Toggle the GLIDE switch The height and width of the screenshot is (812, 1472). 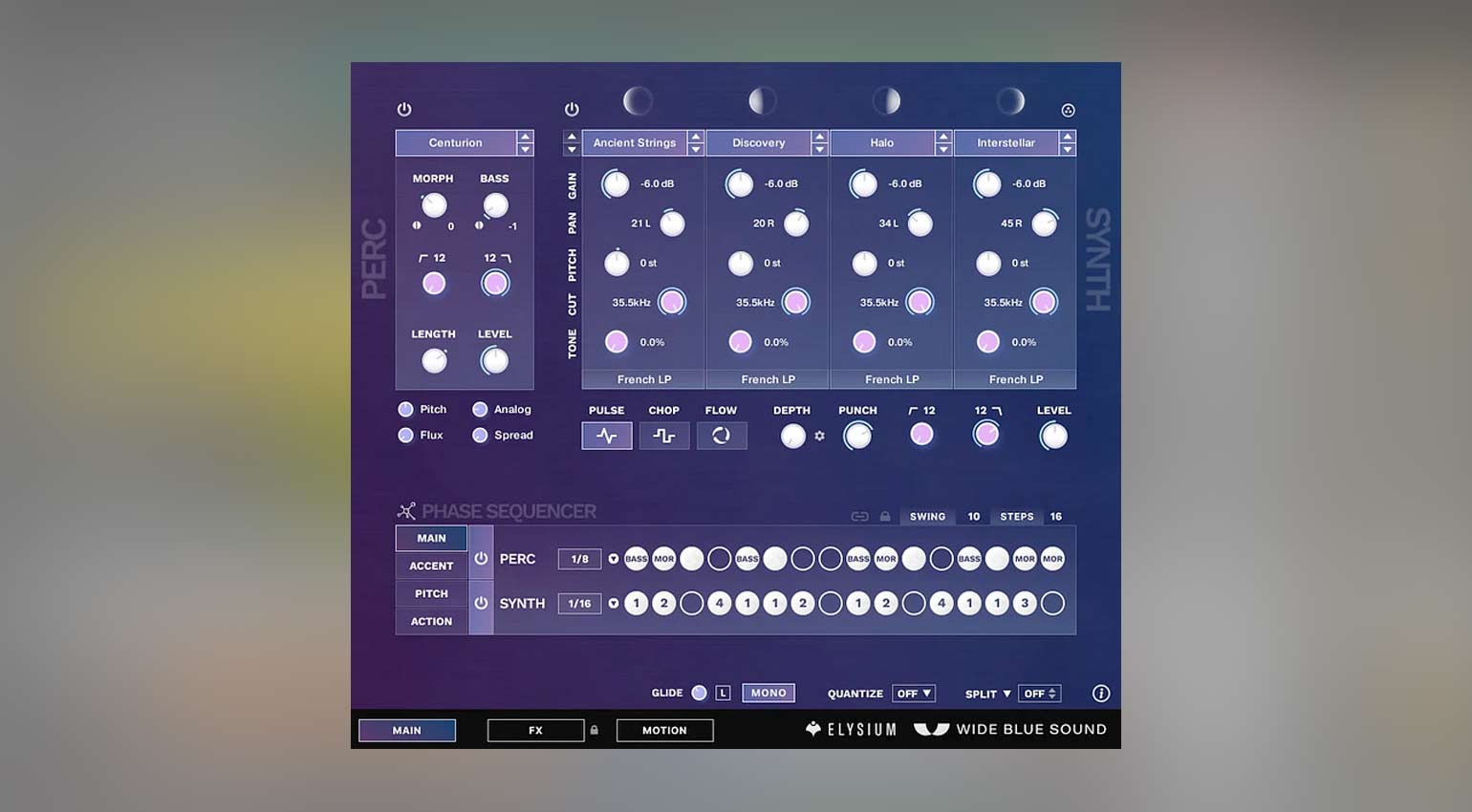[700, 694]
